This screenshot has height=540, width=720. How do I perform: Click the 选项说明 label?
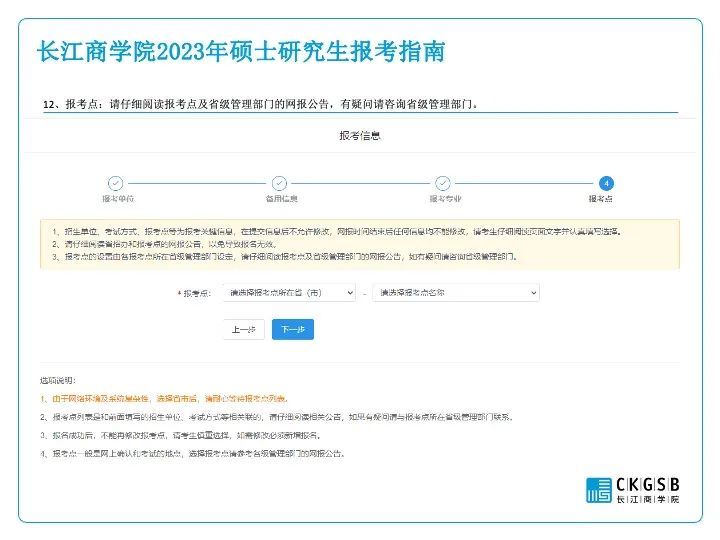click(x=57, y=380)
